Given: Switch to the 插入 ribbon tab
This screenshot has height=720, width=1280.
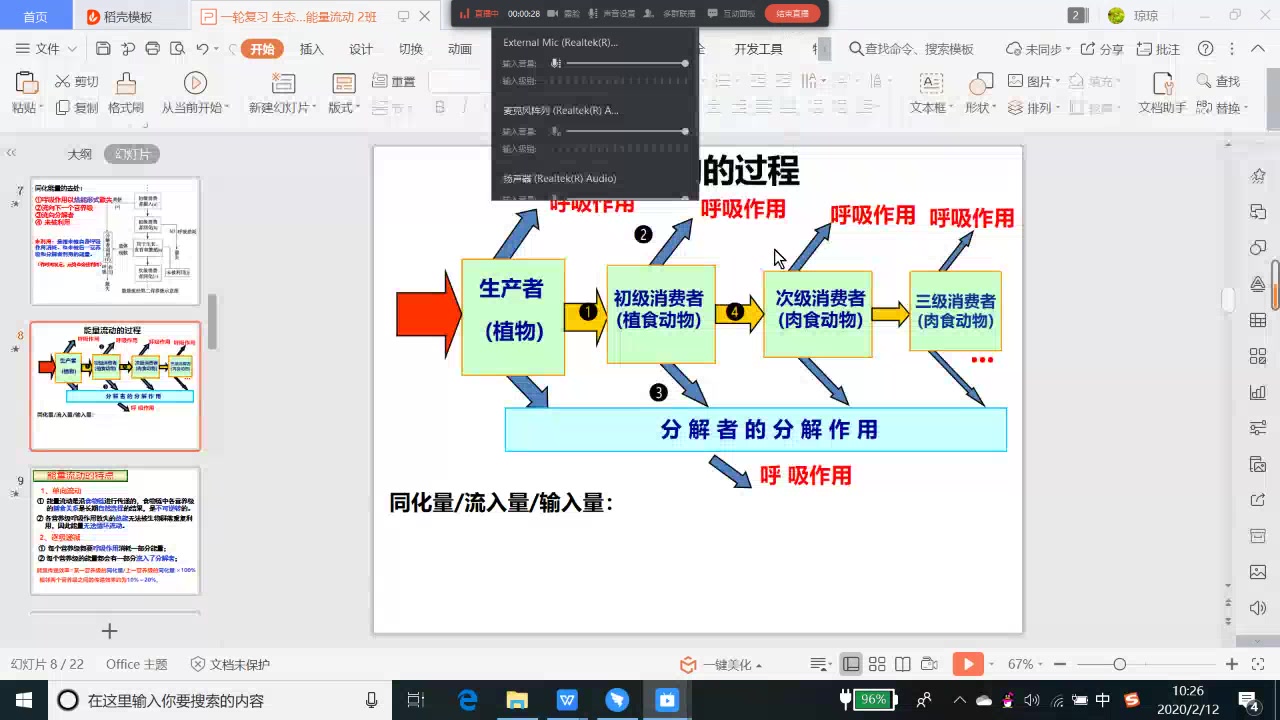Looking at the screenshot, I should (311, 48).
